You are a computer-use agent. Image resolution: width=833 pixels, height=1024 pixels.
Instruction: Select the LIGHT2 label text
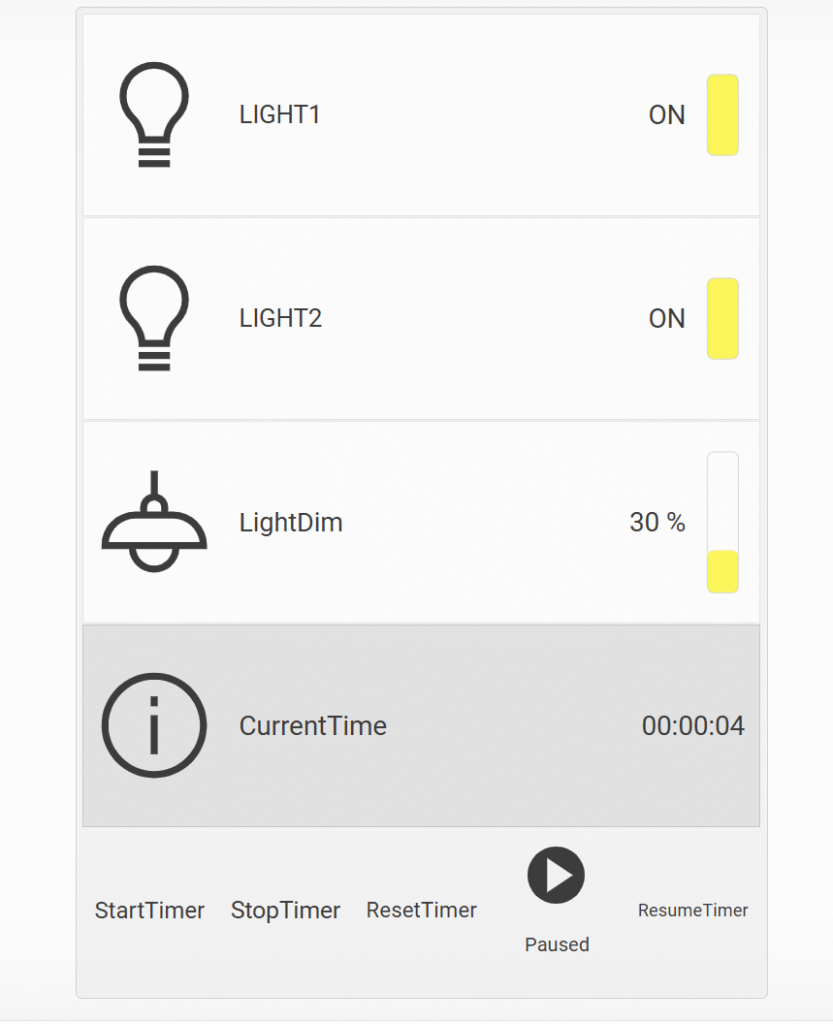click(280, 319)
